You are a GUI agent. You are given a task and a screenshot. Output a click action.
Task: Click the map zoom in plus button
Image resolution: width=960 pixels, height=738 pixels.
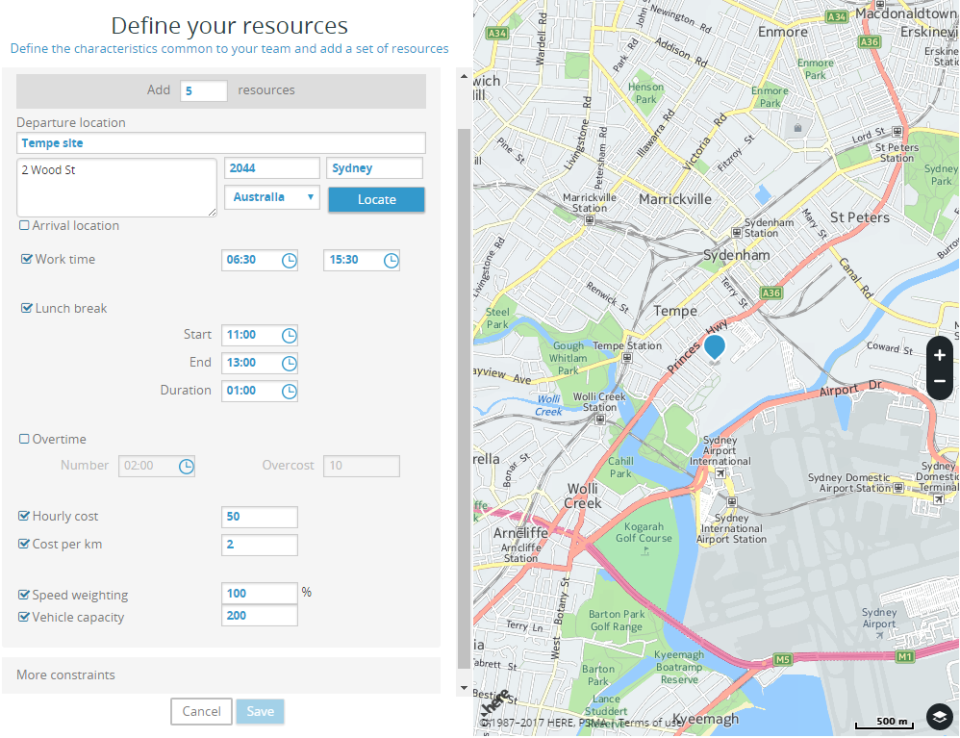(x=940, y=355)
